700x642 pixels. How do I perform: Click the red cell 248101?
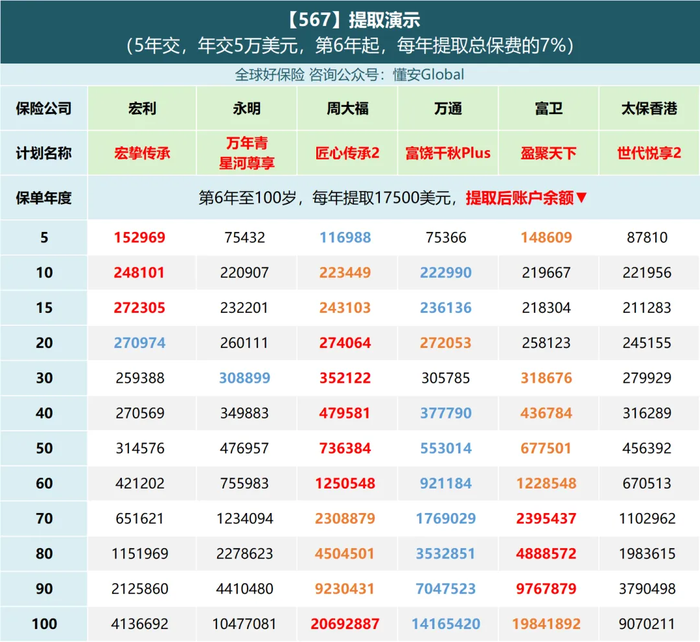click(x=139, y=273)
